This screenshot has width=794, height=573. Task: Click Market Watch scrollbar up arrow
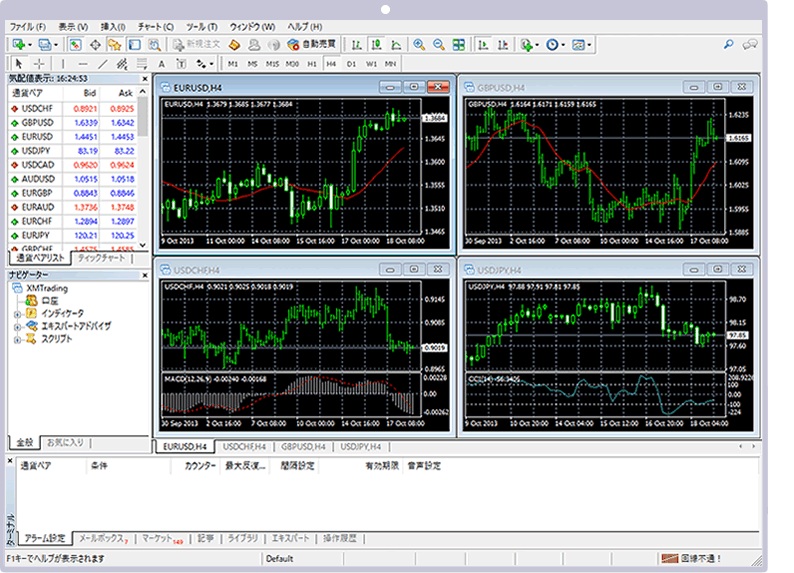point(143,92)
